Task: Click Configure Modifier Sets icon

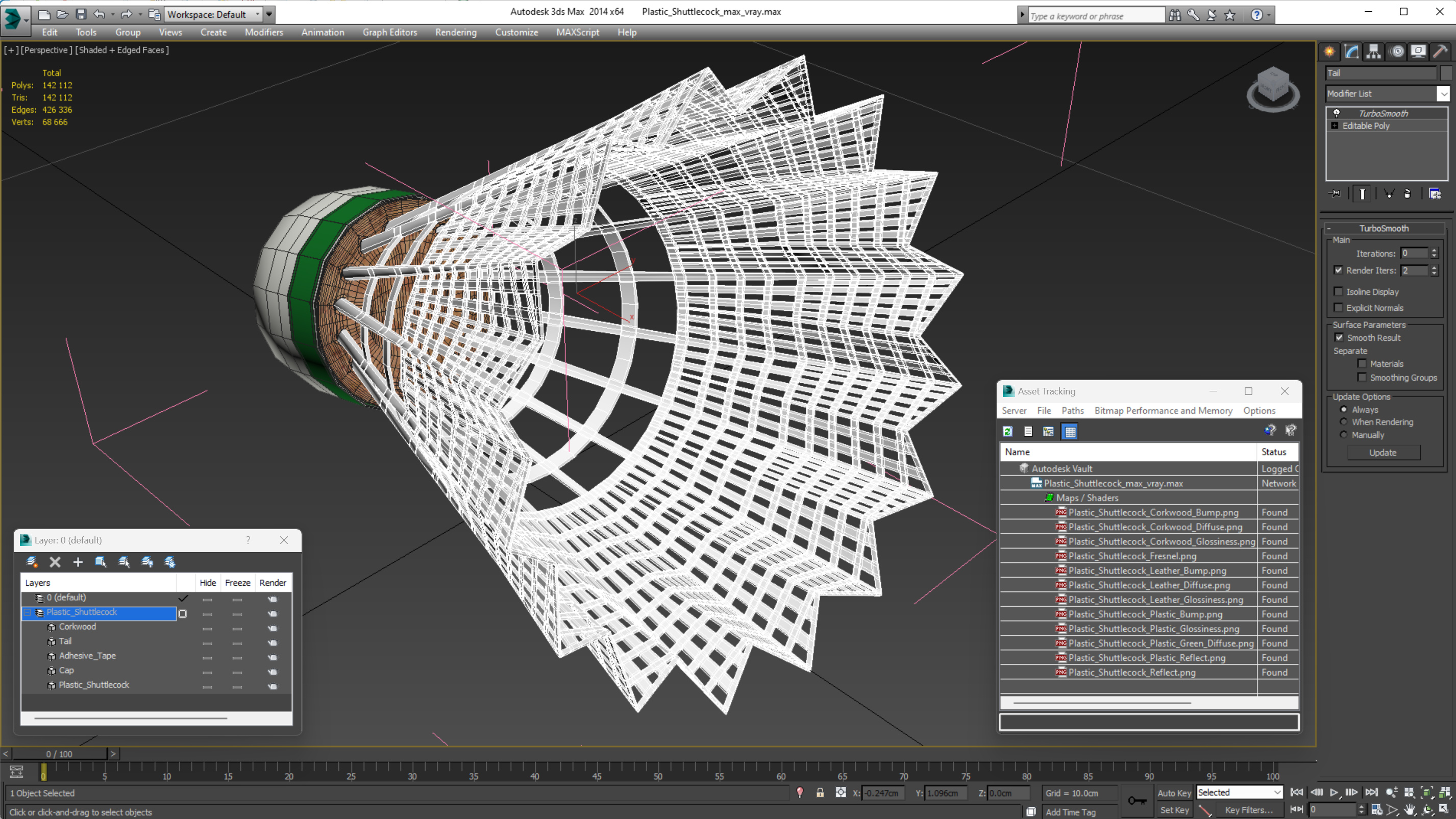Action: point(1435,194)
